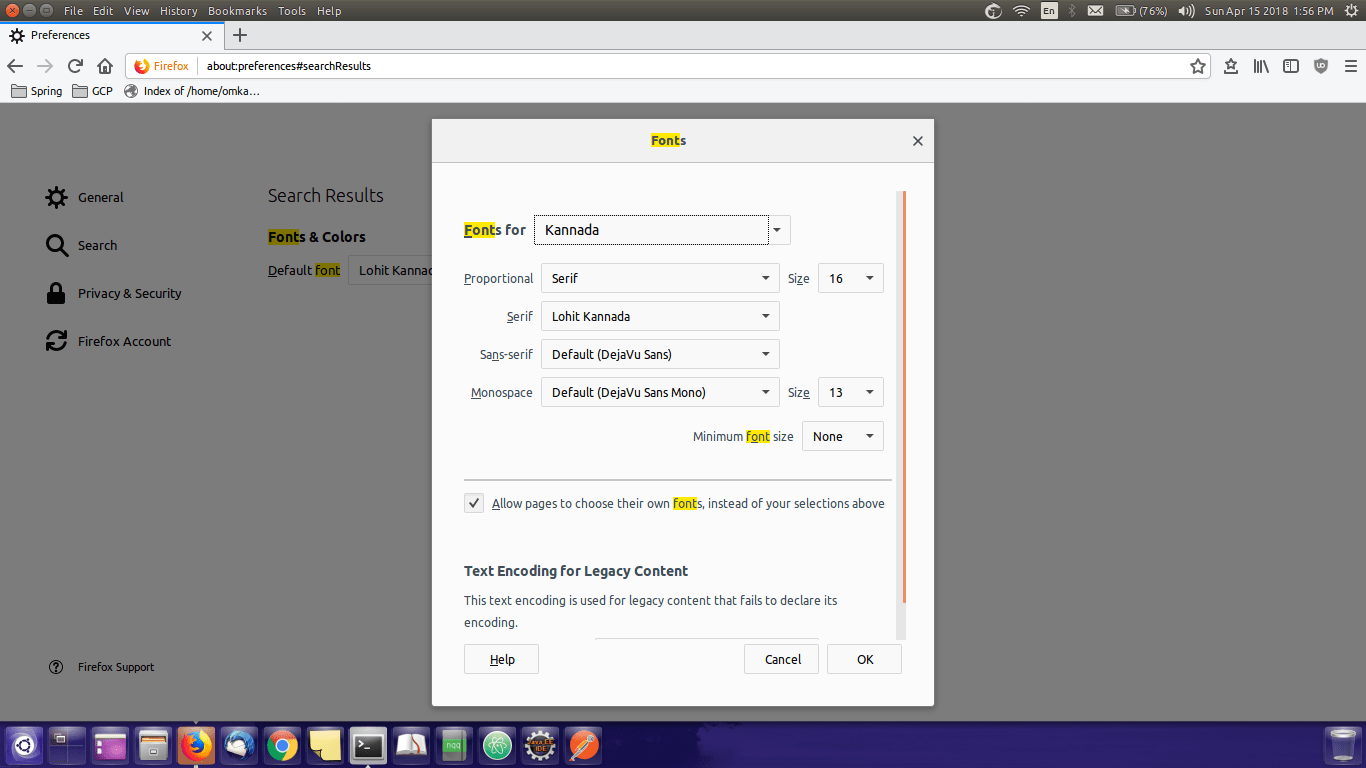The height and width of the screenshot is (768, 1366).
Task: Show the bookmarks menu toolbar icon
Action: [1231, 66]
